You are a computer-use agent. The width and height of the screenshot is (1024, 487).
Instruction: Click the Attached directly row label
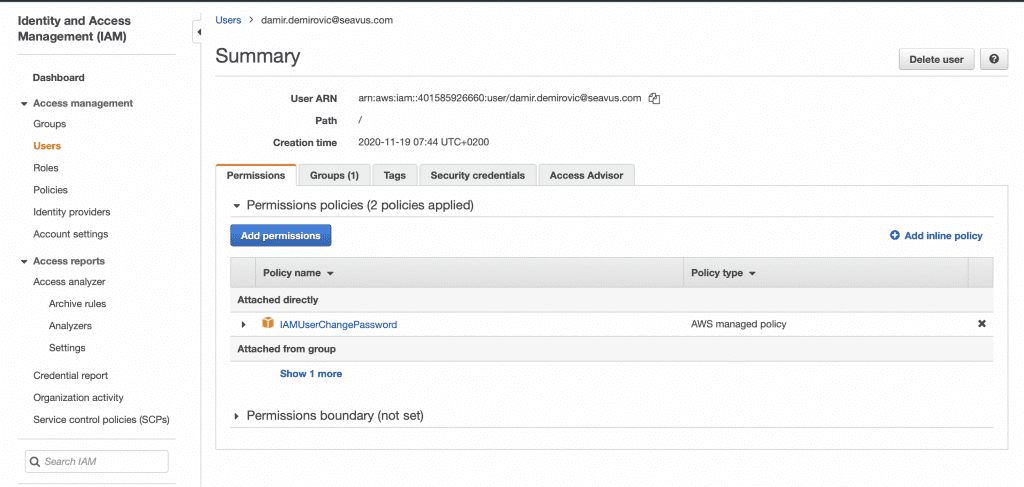pos(278,300)
